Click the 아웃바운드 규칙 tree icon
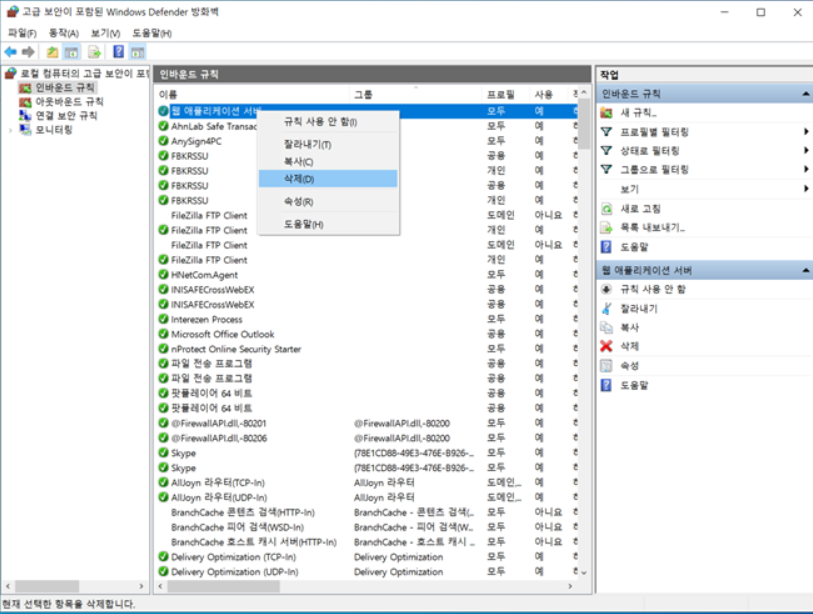Image resolution: width=813 pixels, height=614 pixels. [25, 102]
